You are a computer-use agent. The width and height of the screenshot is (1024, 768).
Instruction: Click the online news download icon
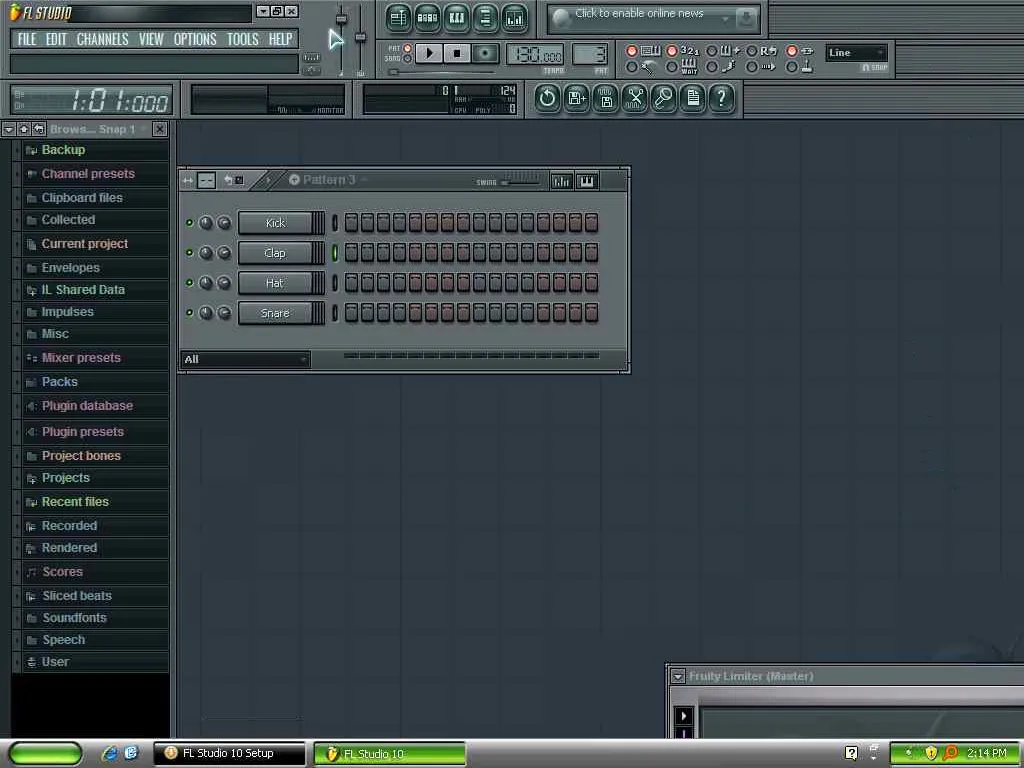[x=746, y=19]
